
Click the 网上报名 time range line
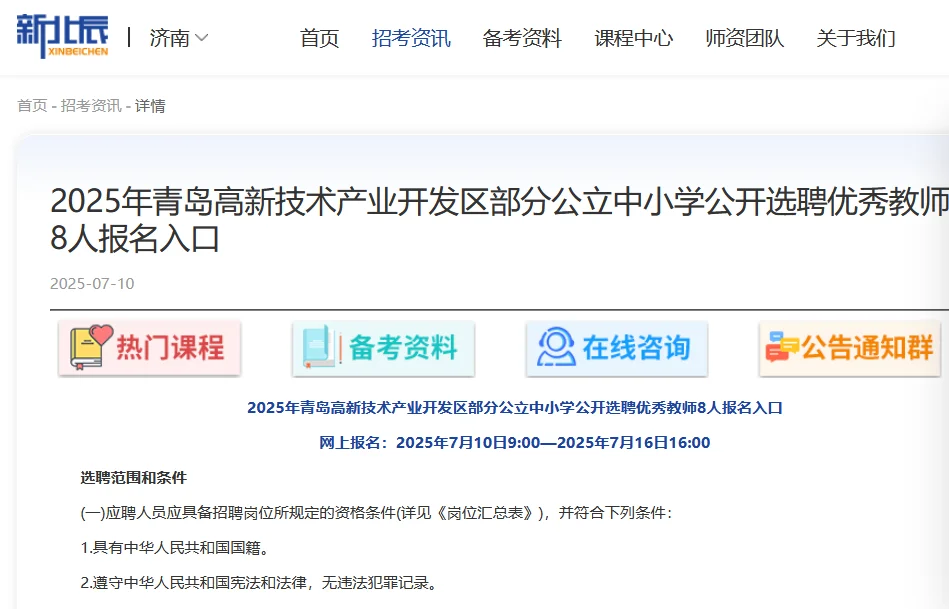(x=515, y=443)
